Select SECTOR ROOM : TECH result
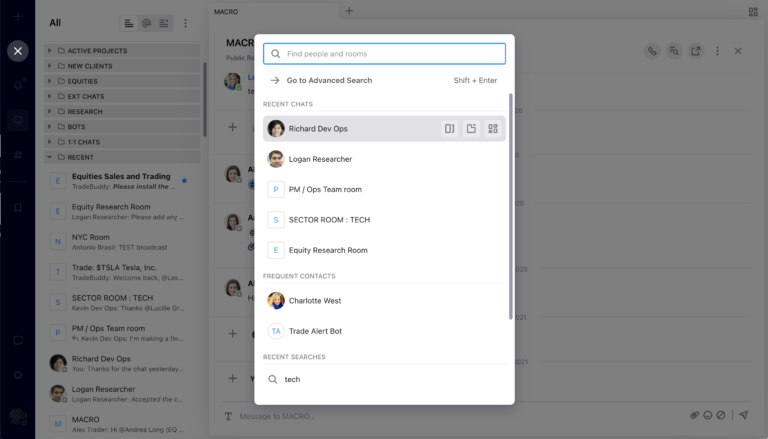The width and height of the screenshot is (768, 439). (x=329, y=220)
